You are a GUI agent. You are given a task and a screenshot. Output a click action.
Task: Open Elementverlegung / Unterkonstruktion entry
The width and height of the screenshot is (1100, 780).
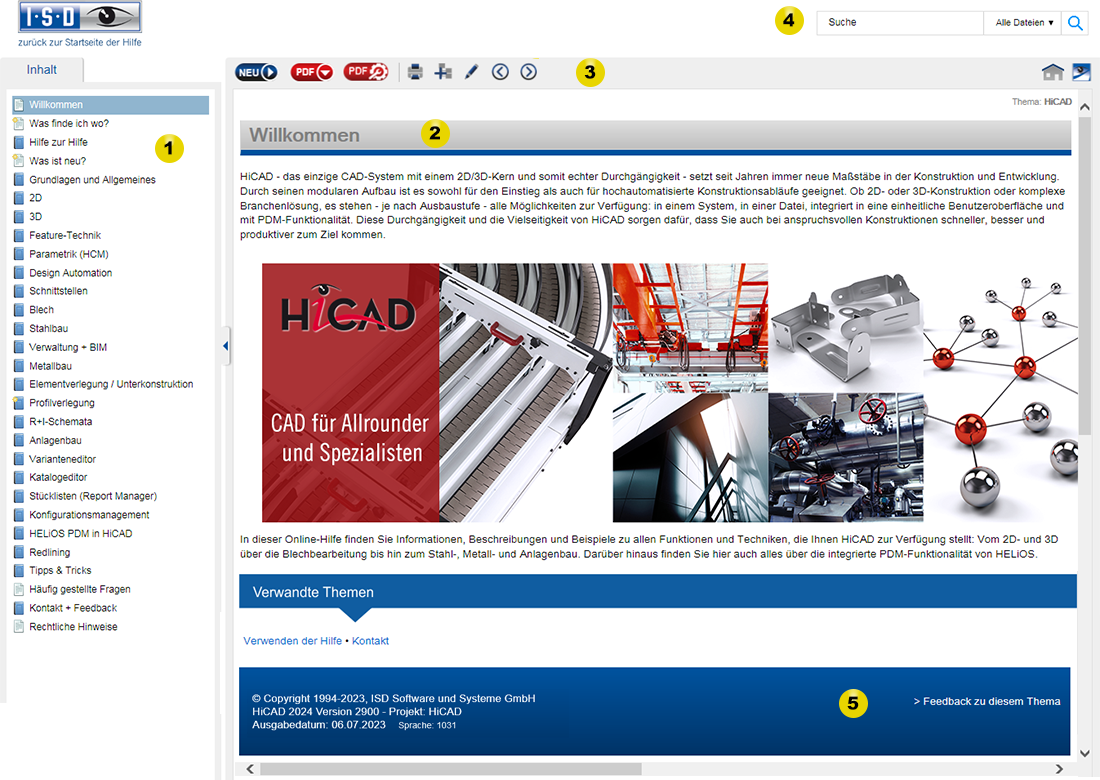point(111,384)
